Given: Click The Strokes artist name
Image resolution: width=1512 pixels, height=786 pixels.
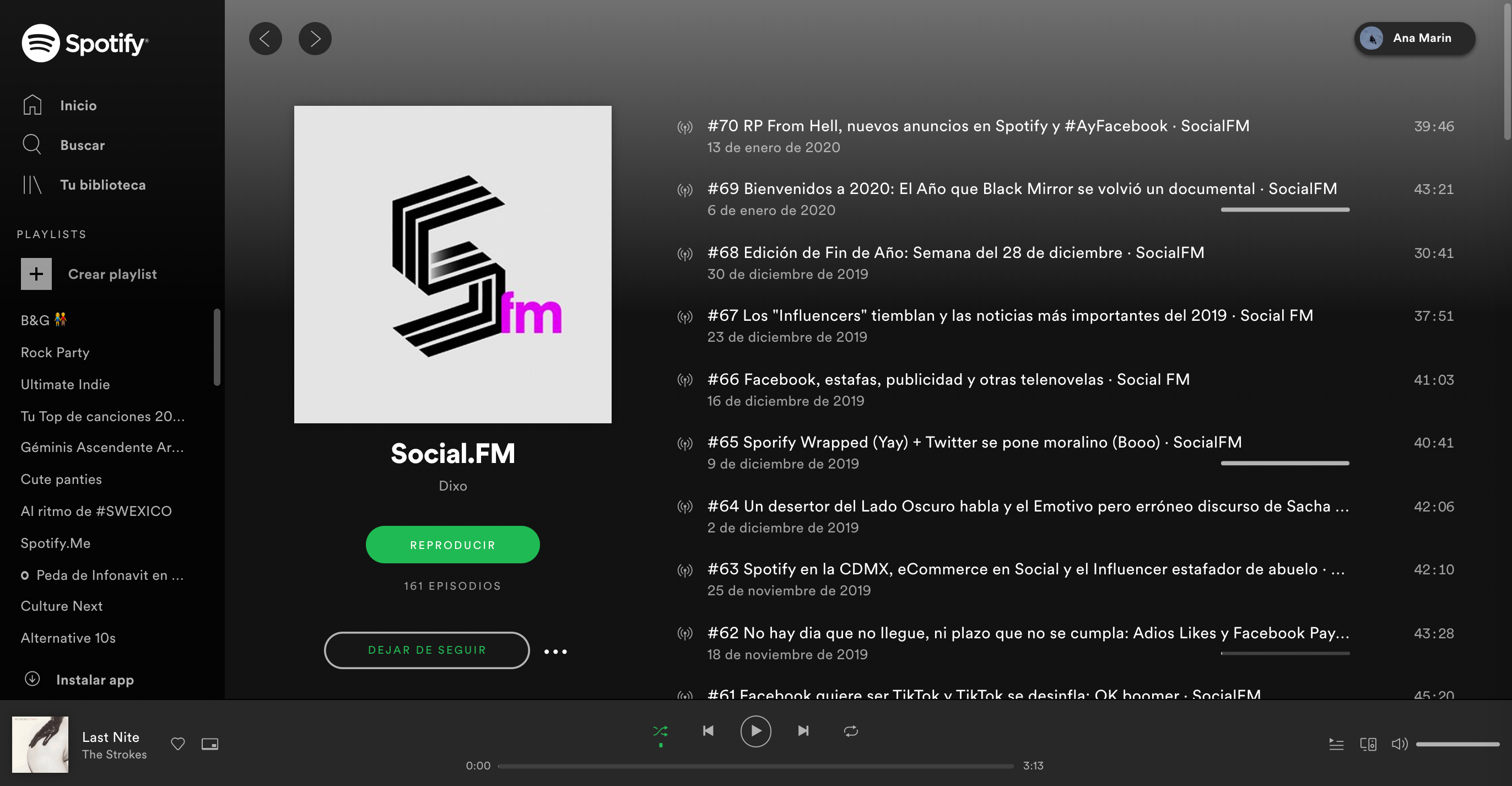Looking at the screenshot, I should (x=115, y=754).
